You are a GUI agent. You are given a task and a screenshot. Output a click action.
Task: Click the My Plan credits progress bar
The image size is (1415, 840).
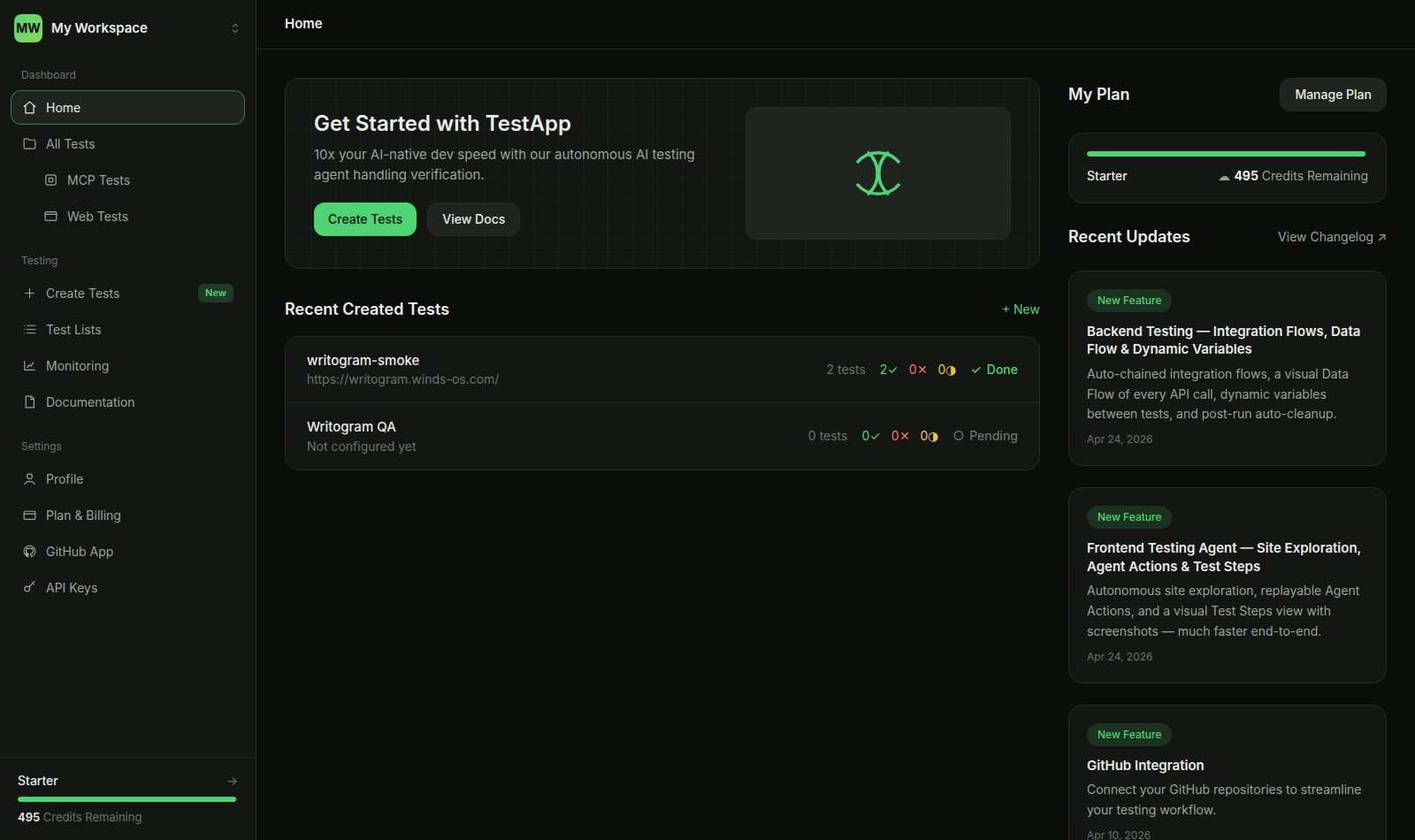[1226, 154]
